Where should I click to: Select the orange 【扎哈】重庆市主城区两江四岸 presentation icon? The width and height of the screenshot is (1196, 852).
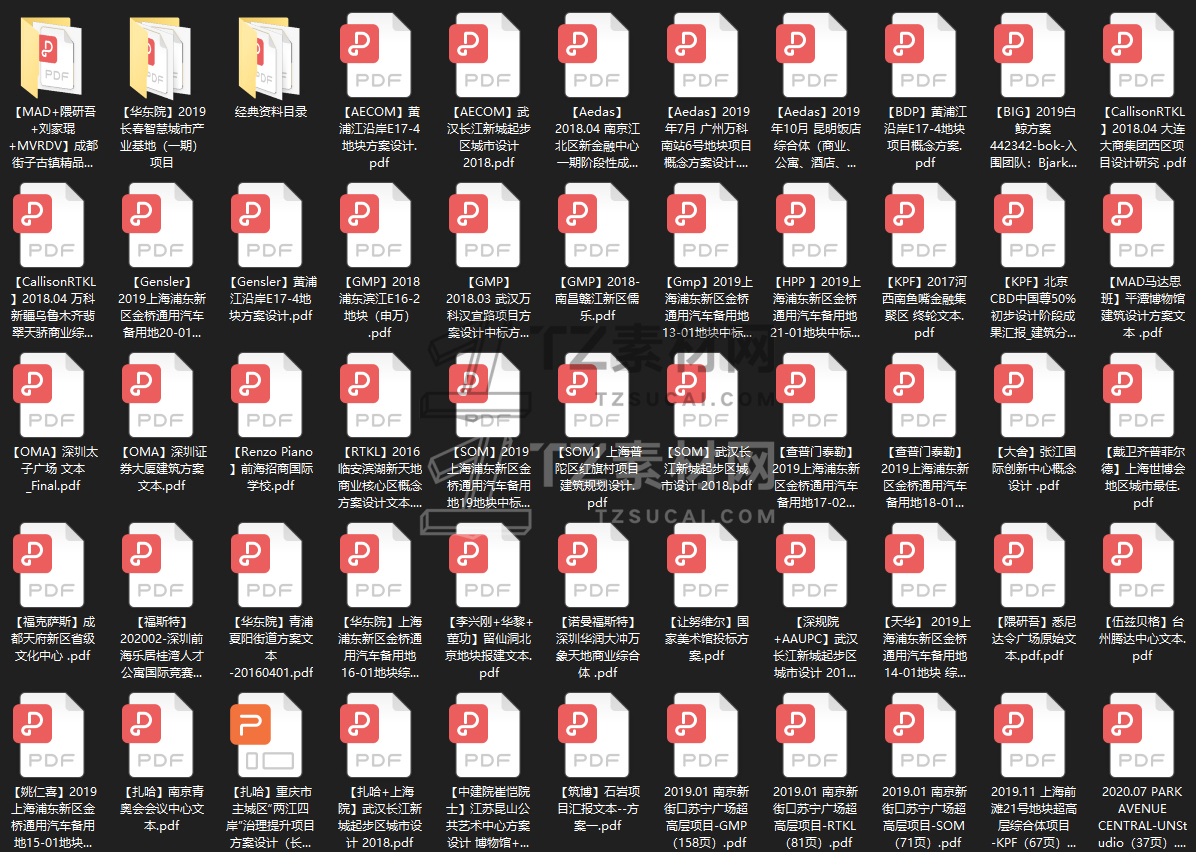tap(266, 736)
